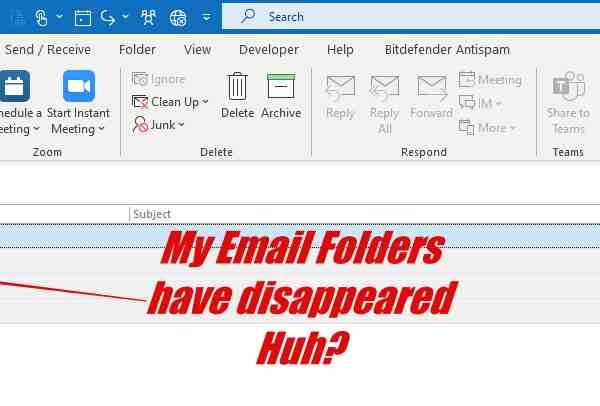
Task: Click the Search input box
Action: 411,17
